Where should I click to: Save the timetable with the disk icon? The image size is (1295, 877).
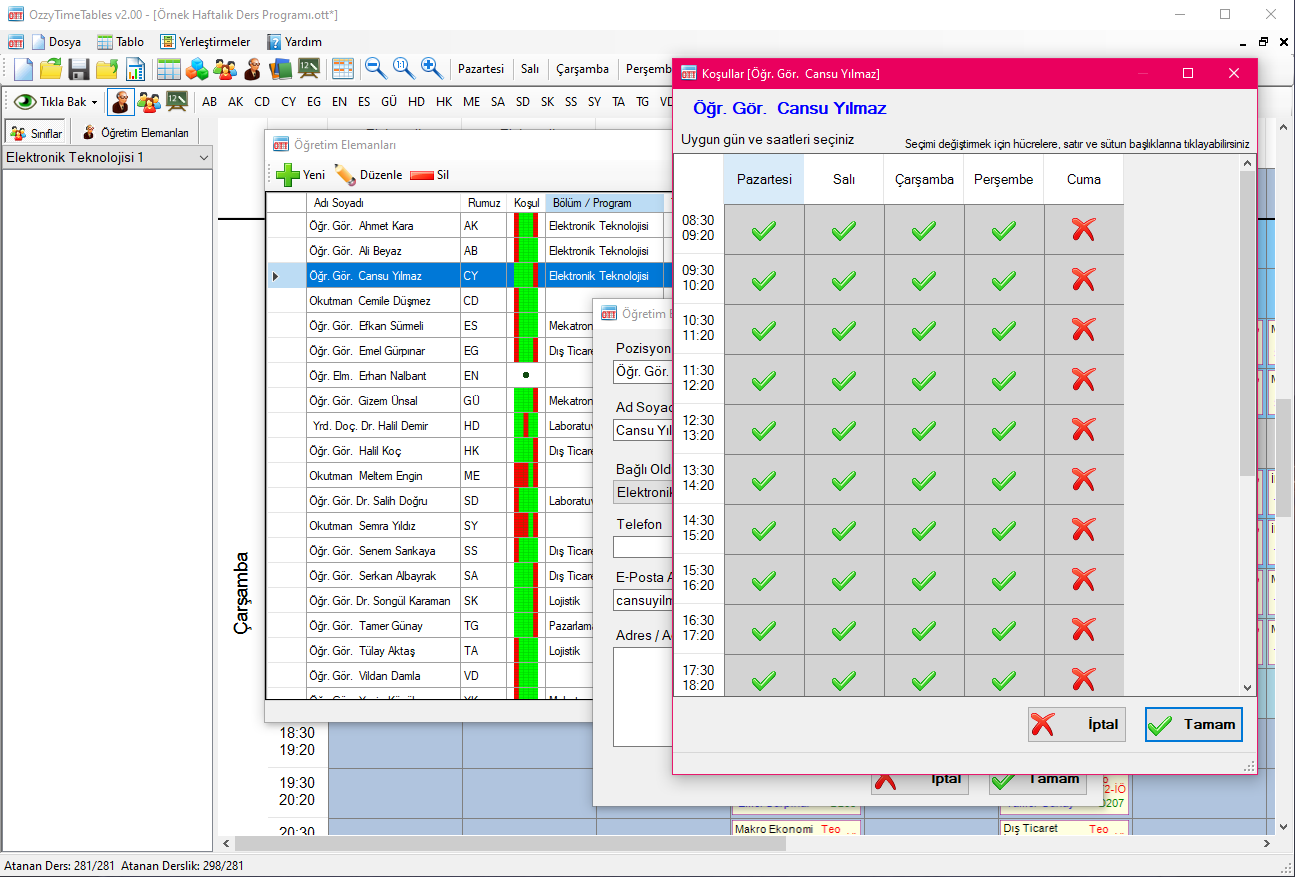[x=78, y=69]
